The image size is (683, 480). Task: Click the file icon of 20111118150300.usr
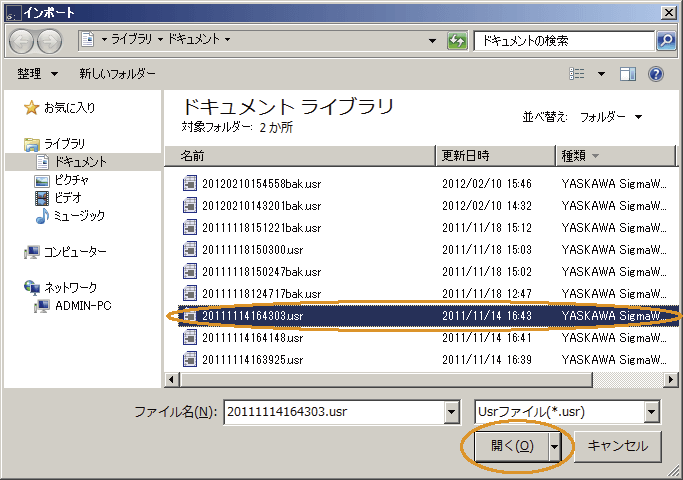(x=189, y=249)
